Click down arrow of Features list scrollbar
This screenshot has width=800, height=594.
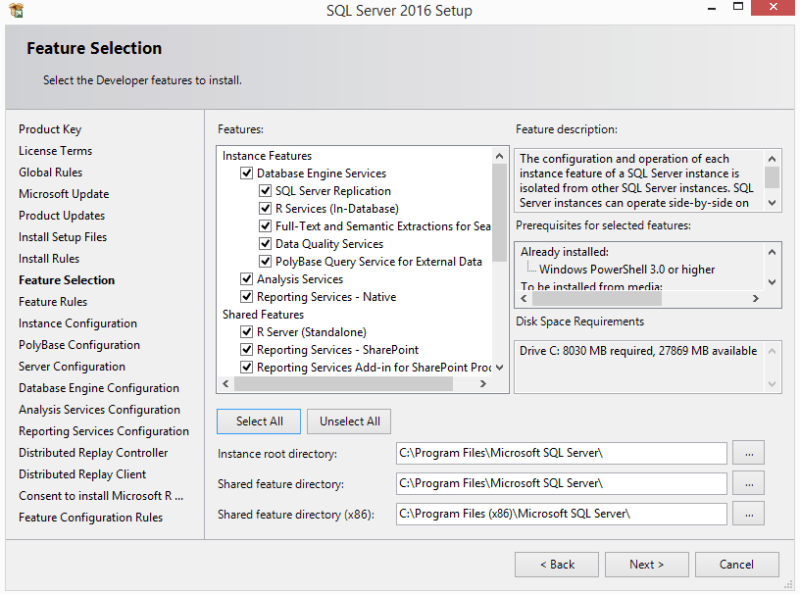pos(499,367)
